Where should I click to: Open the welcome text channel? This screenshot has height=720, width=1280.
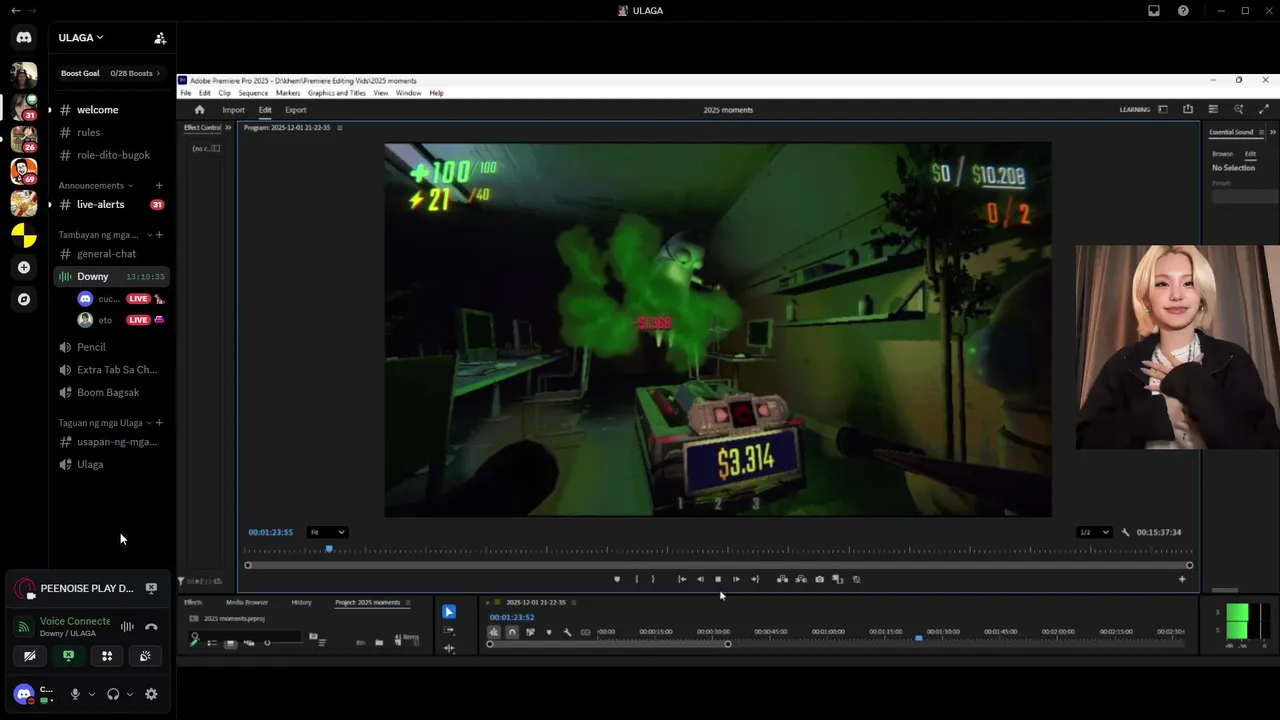[112, 110]
